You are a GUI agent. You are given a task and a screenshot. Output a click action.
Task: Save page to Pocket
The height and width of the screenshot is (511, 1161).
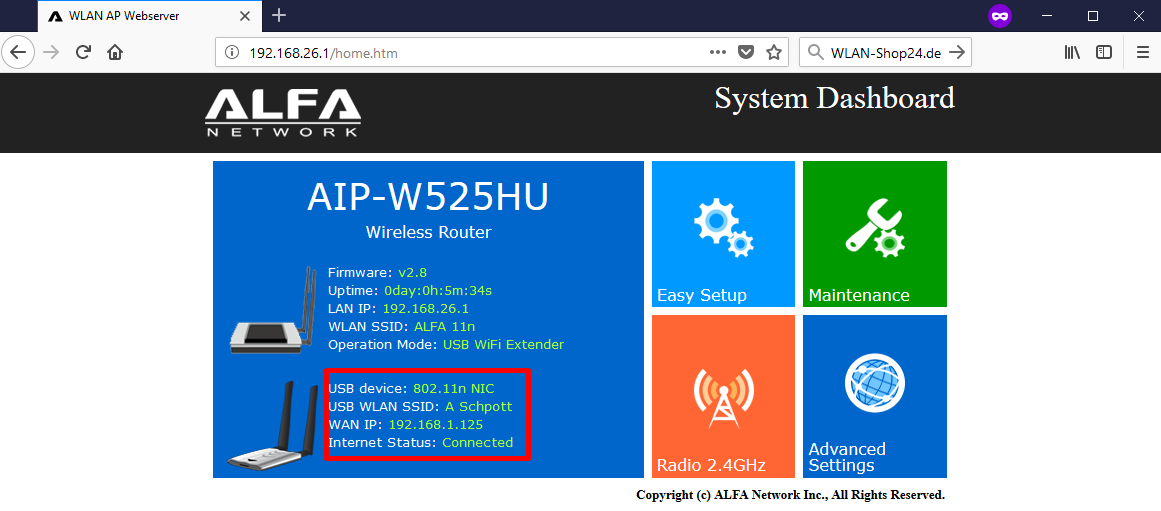point(746,53)
